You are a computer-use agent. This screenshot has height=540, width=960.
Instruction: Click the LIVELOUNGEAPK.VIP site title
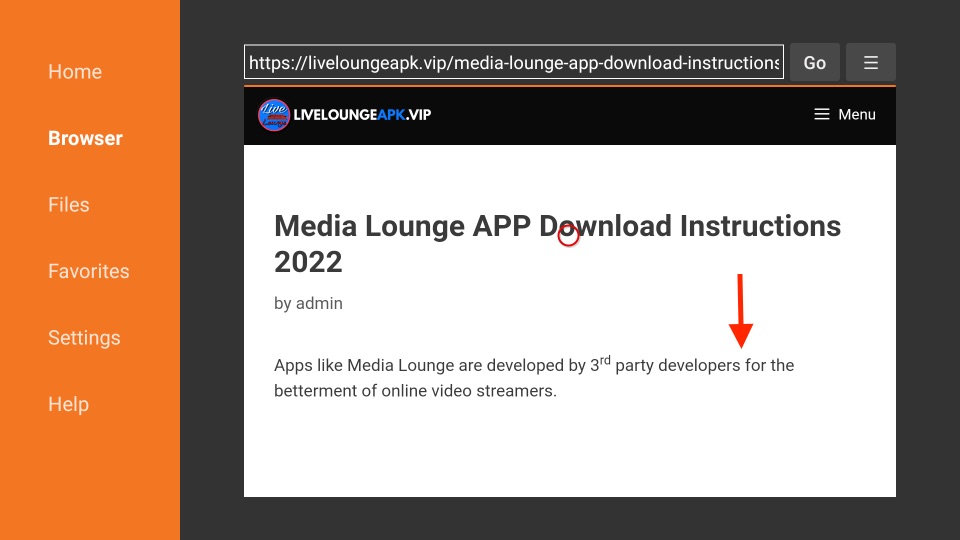(362, 114)
